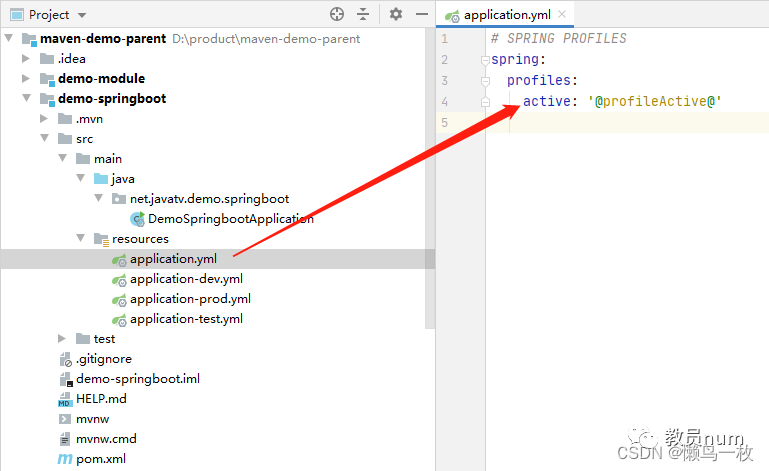Viewport: 769px width, 471px height.
Task: Hide the Project panel with minus icon
Action: point(422,14)
